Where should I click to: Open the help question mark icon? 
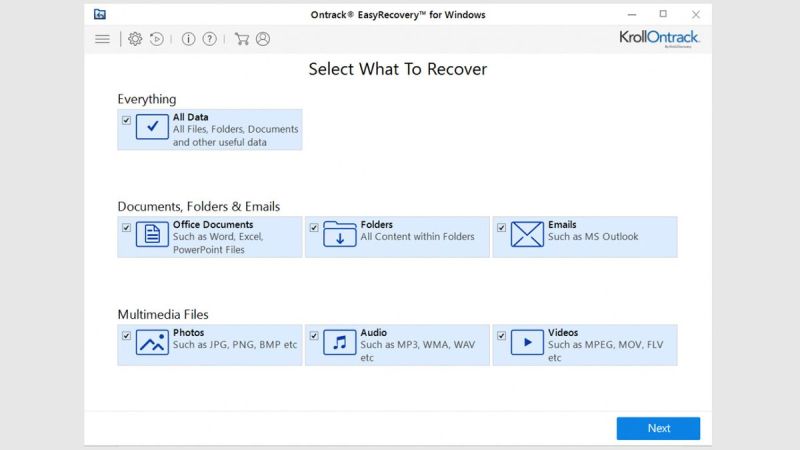[x=210, y=39]
